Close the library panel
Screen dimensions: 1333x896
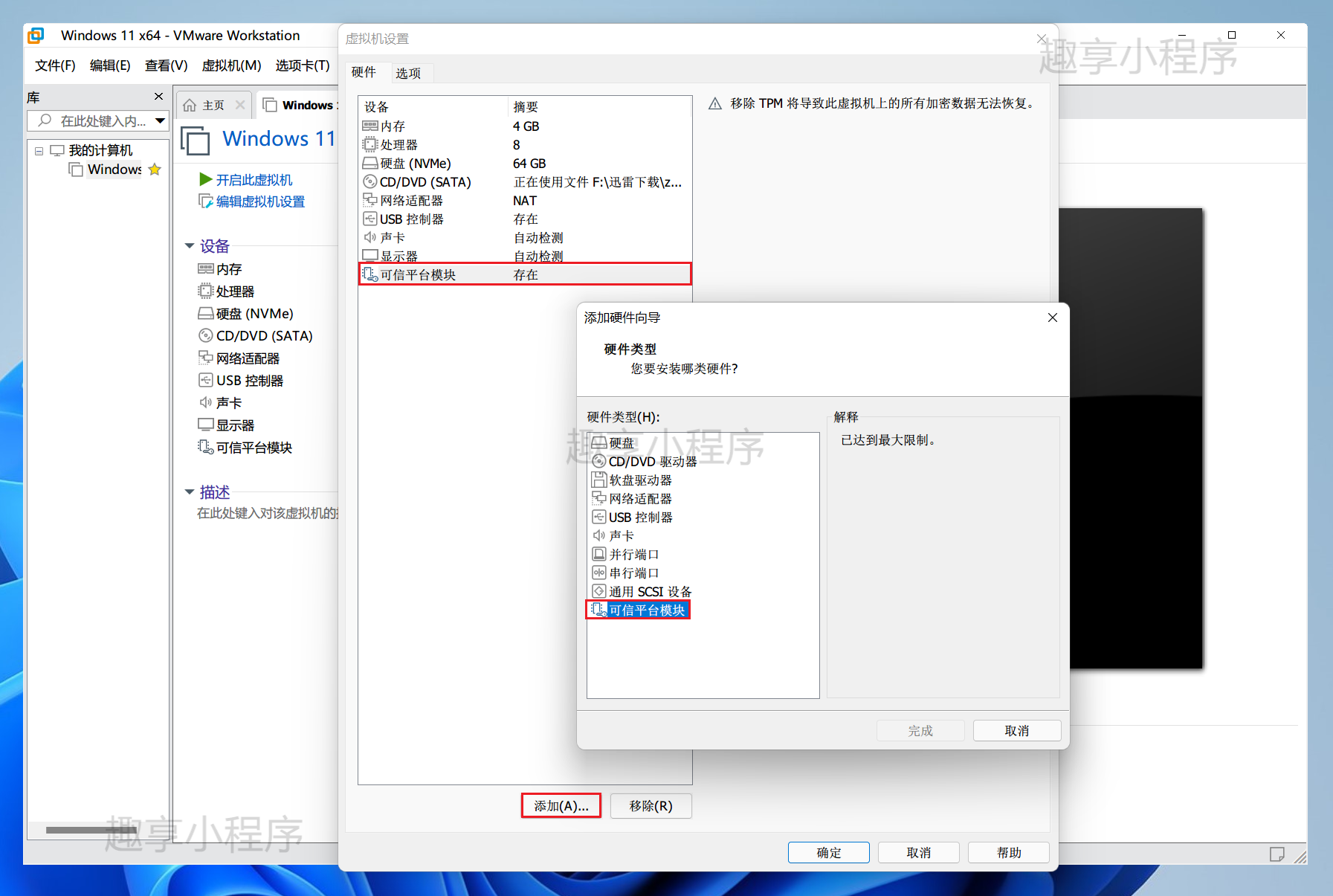(158, 97)
